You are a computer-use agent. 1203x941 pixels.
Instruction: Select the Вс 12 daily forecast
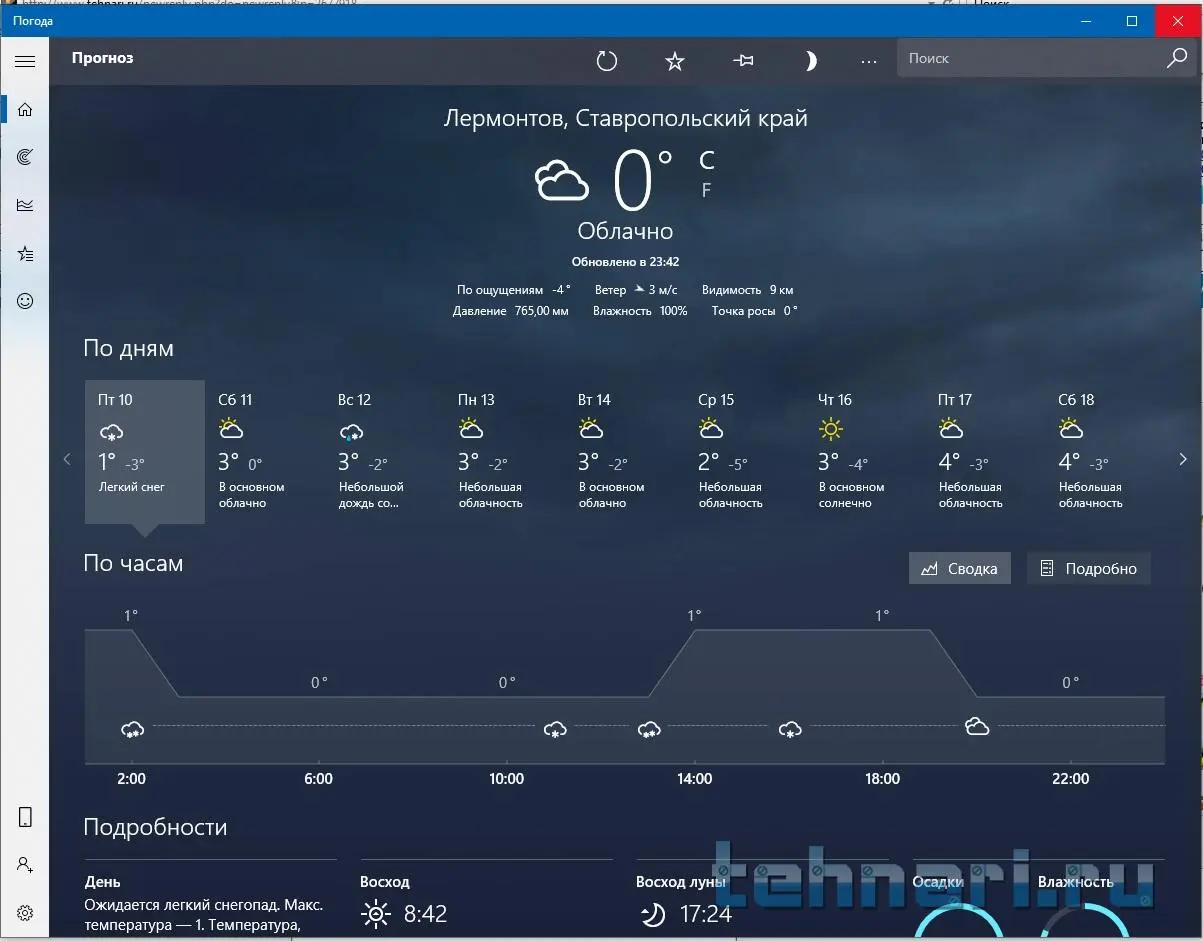pyautogui.click(x=385, y=452)
